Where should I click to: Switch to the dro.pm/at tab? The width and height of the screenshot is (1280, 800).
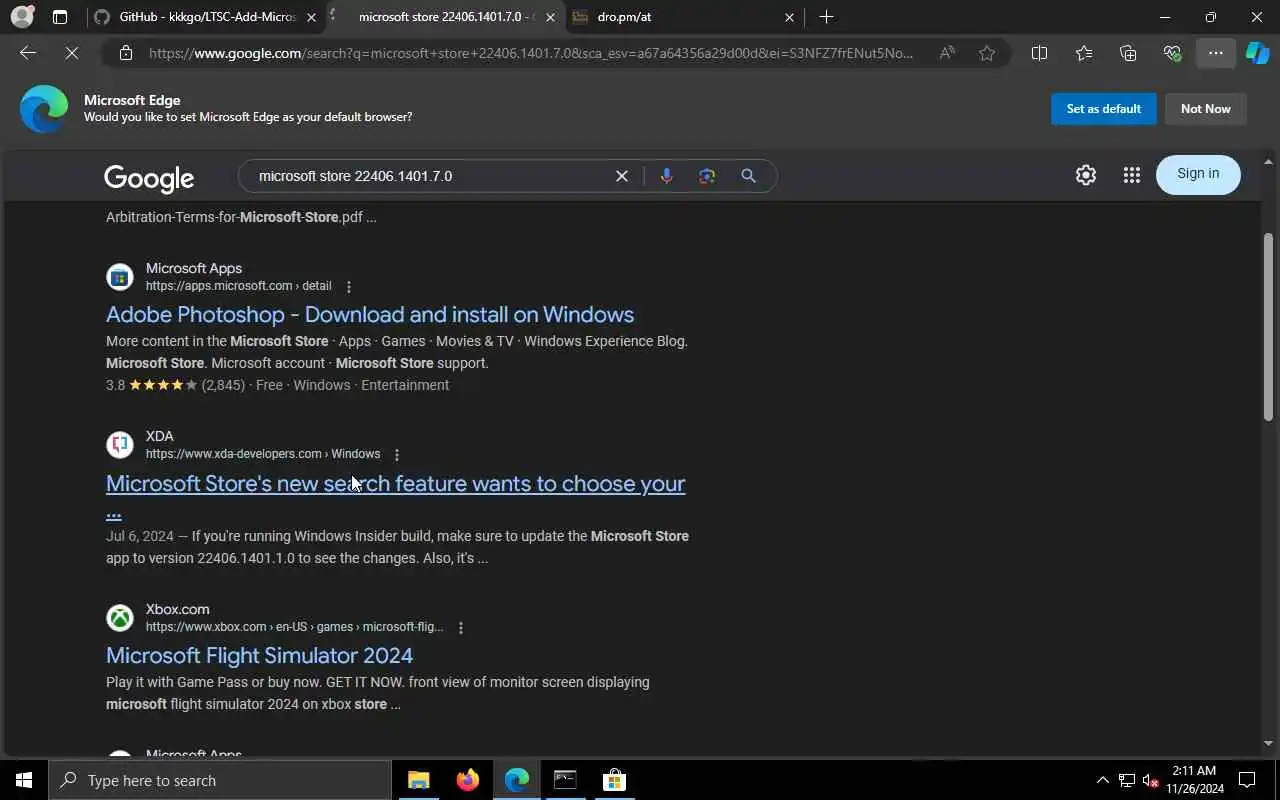683,17
